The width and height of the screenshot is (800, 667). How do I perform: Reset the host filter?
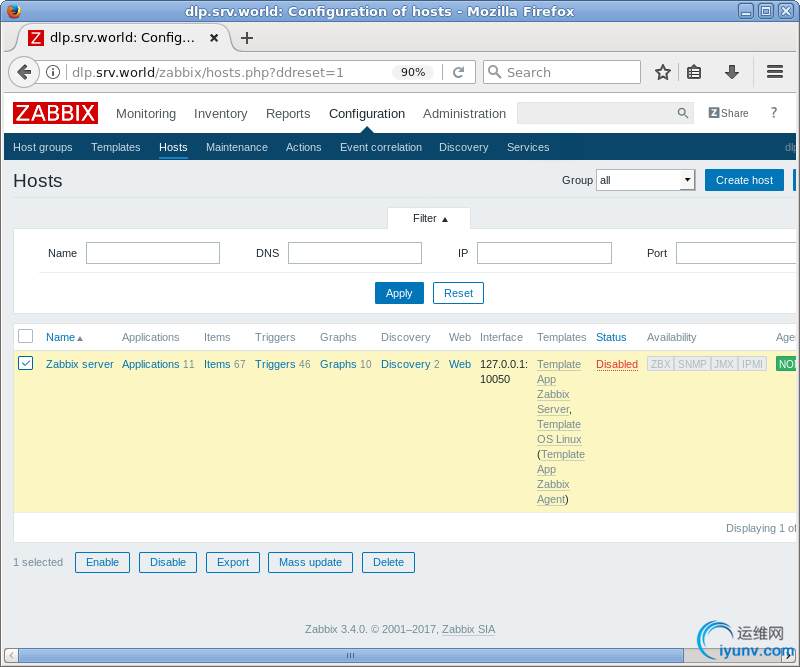[x=458, y=293]
